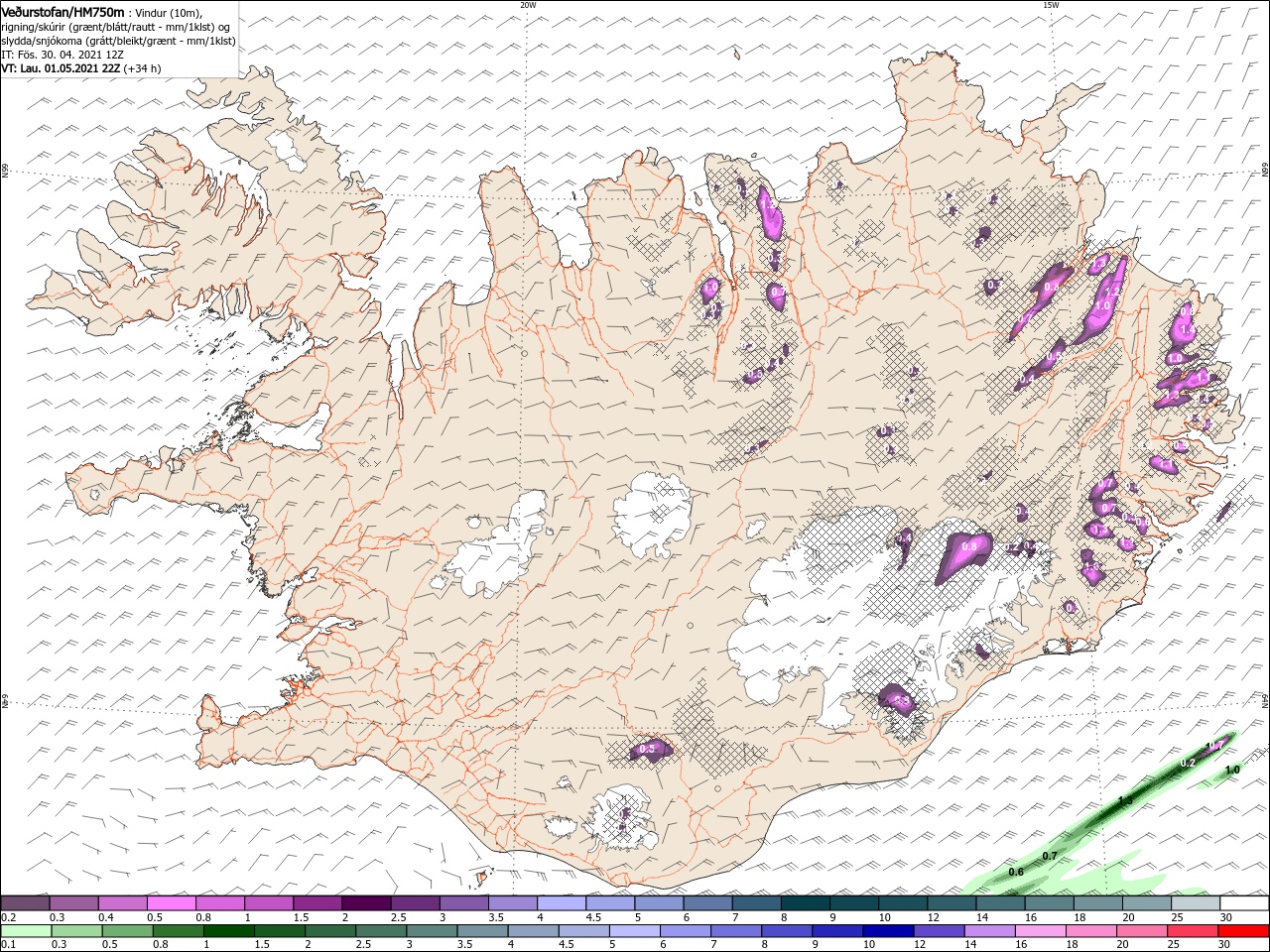Choose the 2.5 gray-green swatch in rain legend
Screen dimensions: 1270x952
pos(381,931)
